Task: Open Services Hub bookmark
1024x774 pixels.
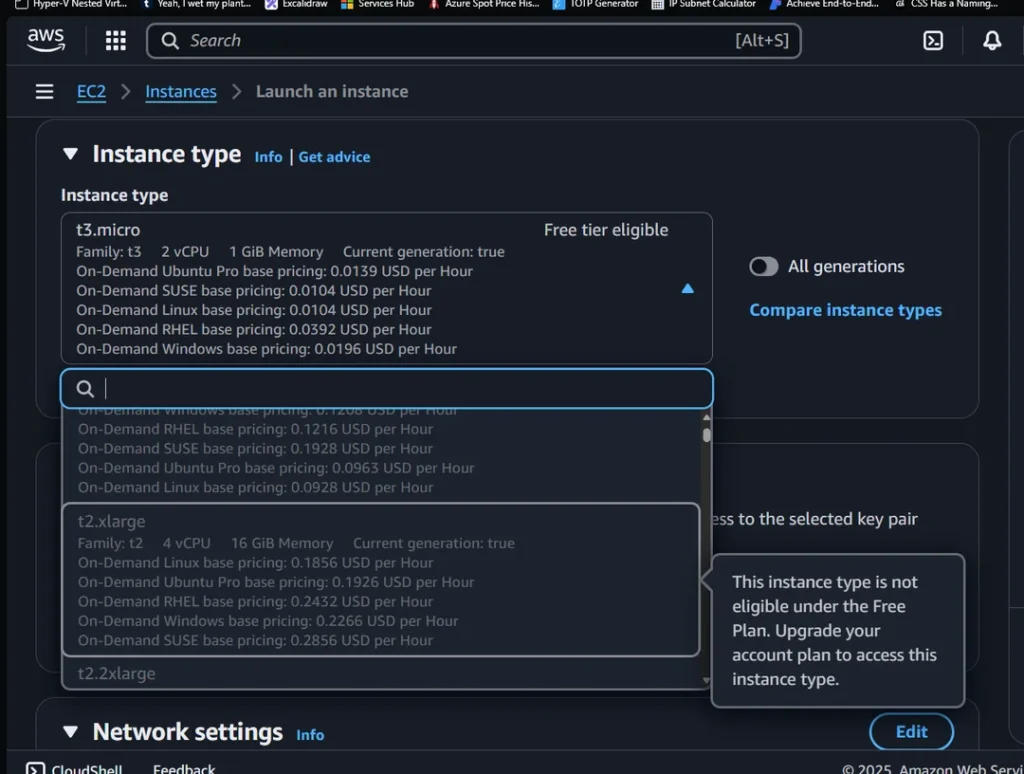Action: (x=378, y=4)
